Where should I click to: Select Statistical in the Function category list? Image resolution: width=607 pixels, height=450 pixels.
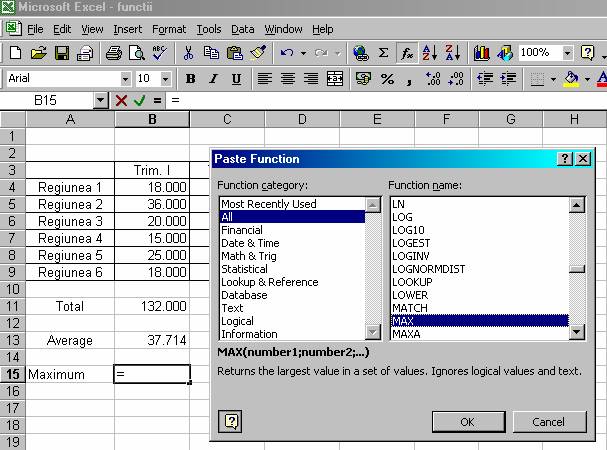pyautogui.click(x=244, y=269)
